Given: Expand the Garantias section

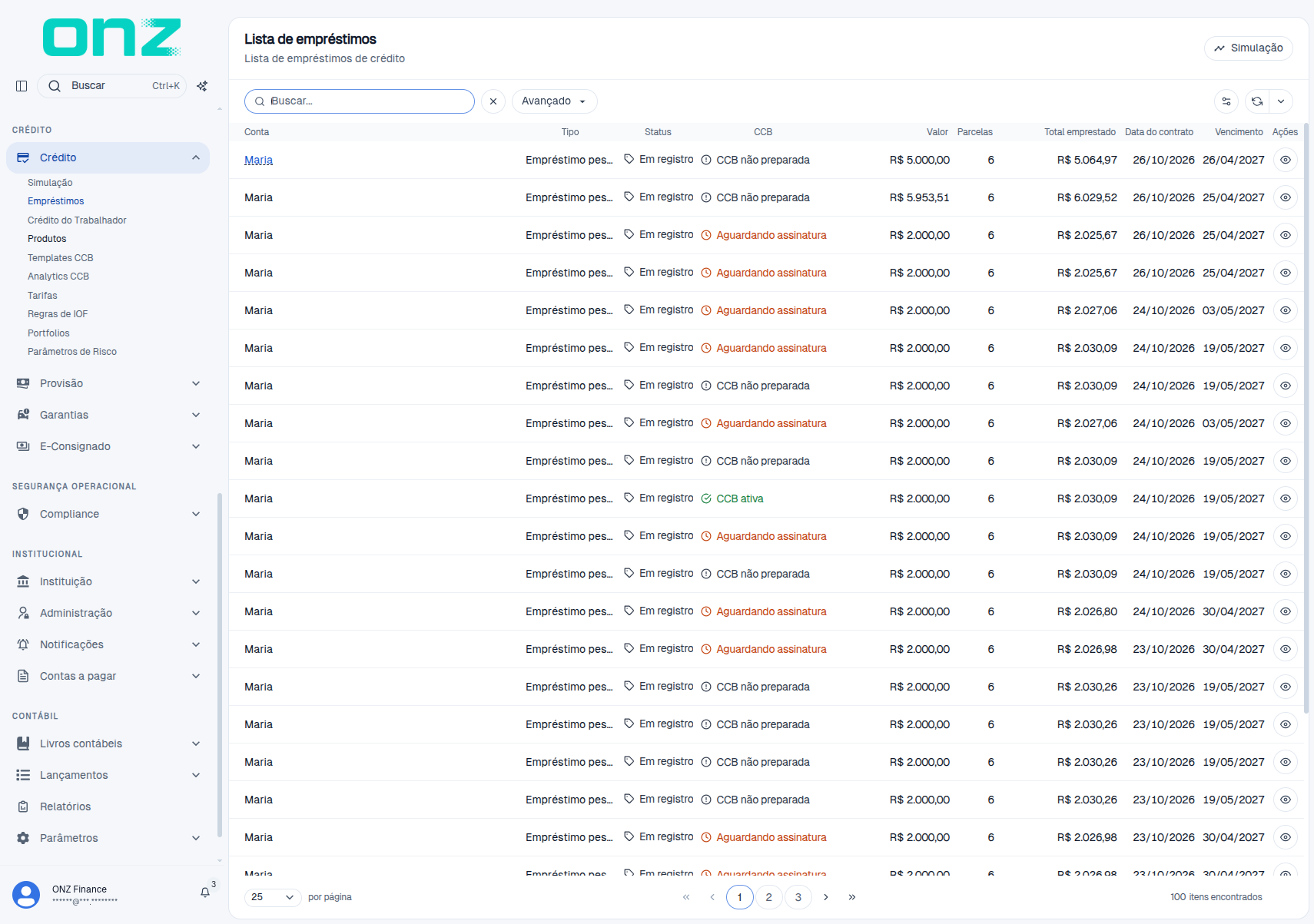Looking at the screenshot, I should [108, 415].
